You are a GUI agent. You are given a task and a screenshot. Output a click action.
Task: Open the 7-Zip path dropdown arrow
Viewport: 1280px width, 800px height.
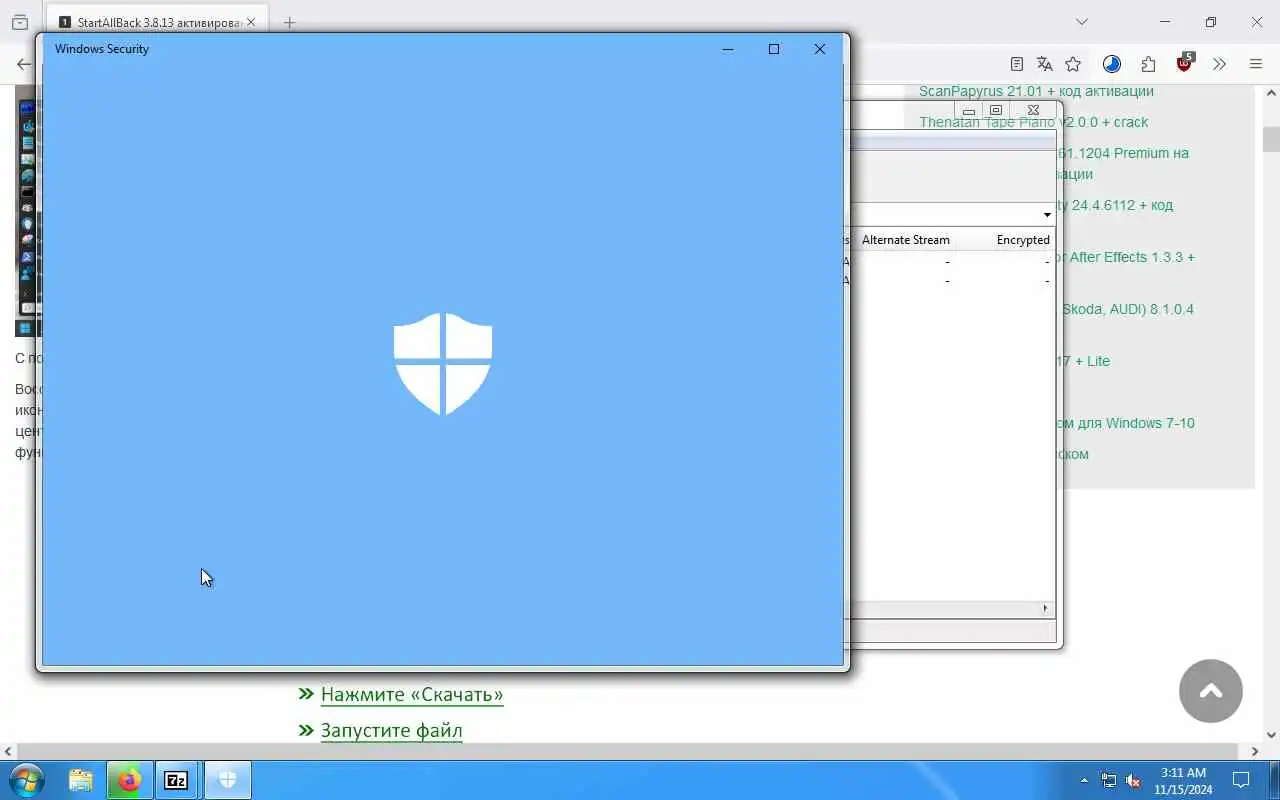pos(1047,215)
